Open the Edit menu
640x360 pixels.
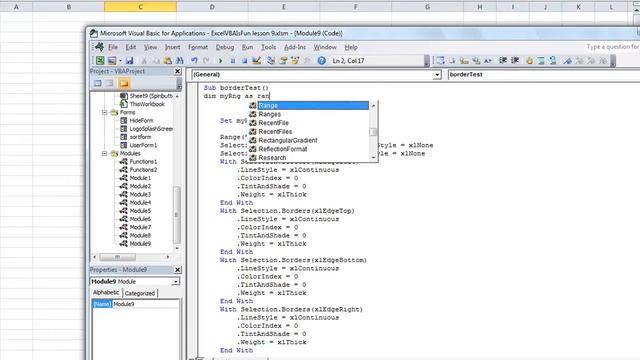131,47
